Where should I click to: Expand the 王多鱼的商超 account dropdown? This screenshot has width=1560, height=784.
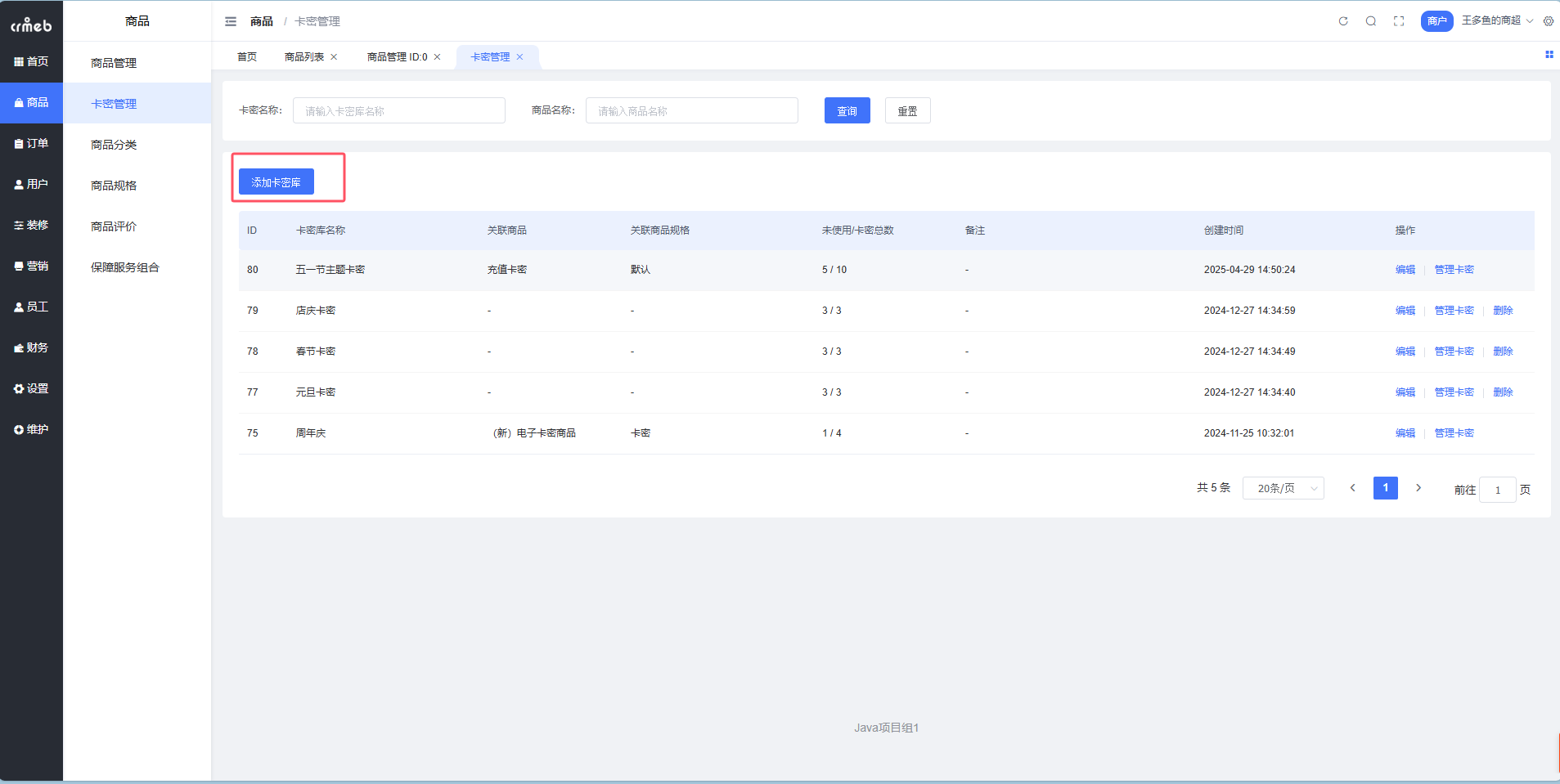(x=1496, y=20)
